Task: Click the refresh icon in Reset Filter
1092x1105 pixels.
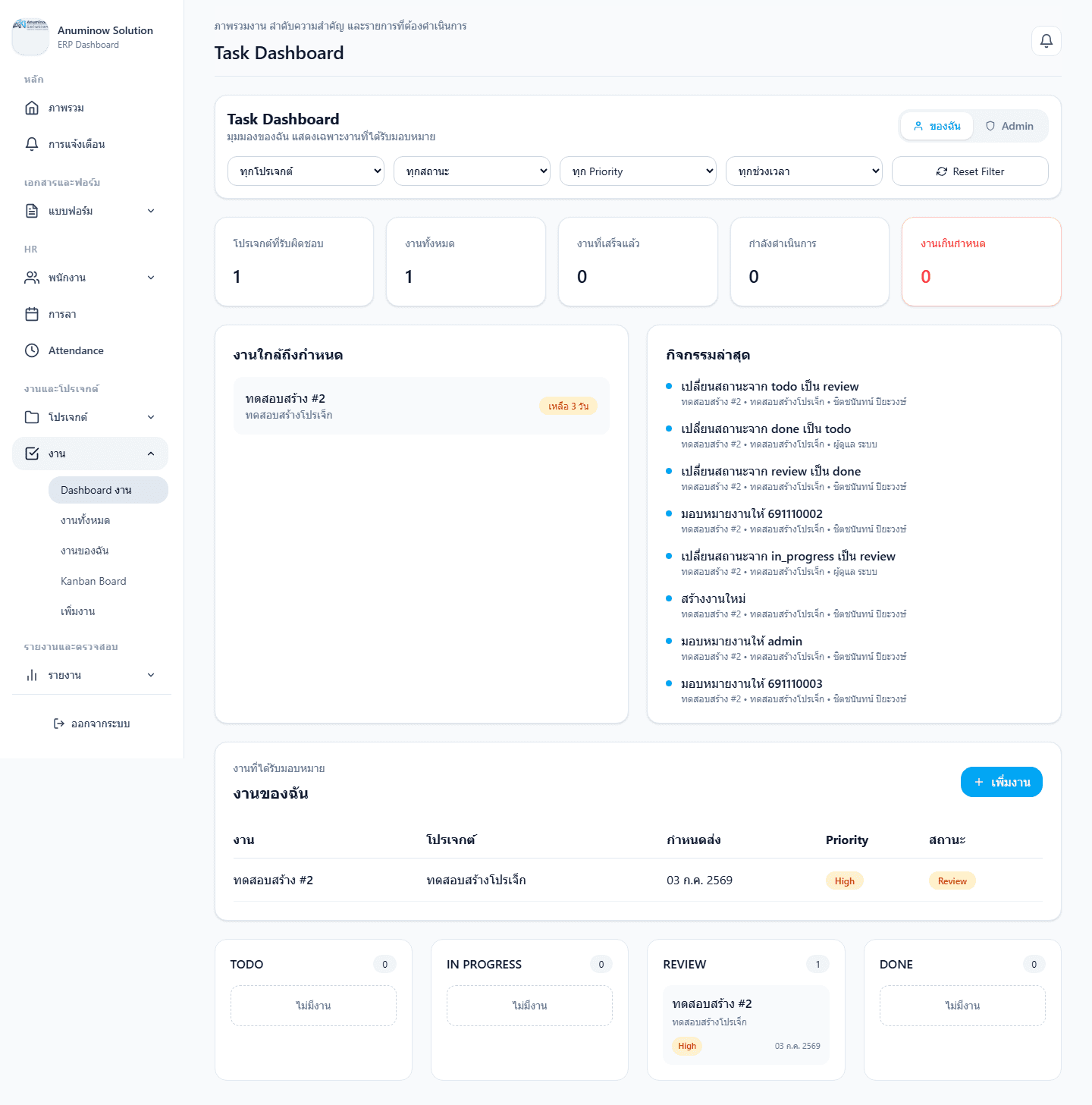Action: pos(942,171)
